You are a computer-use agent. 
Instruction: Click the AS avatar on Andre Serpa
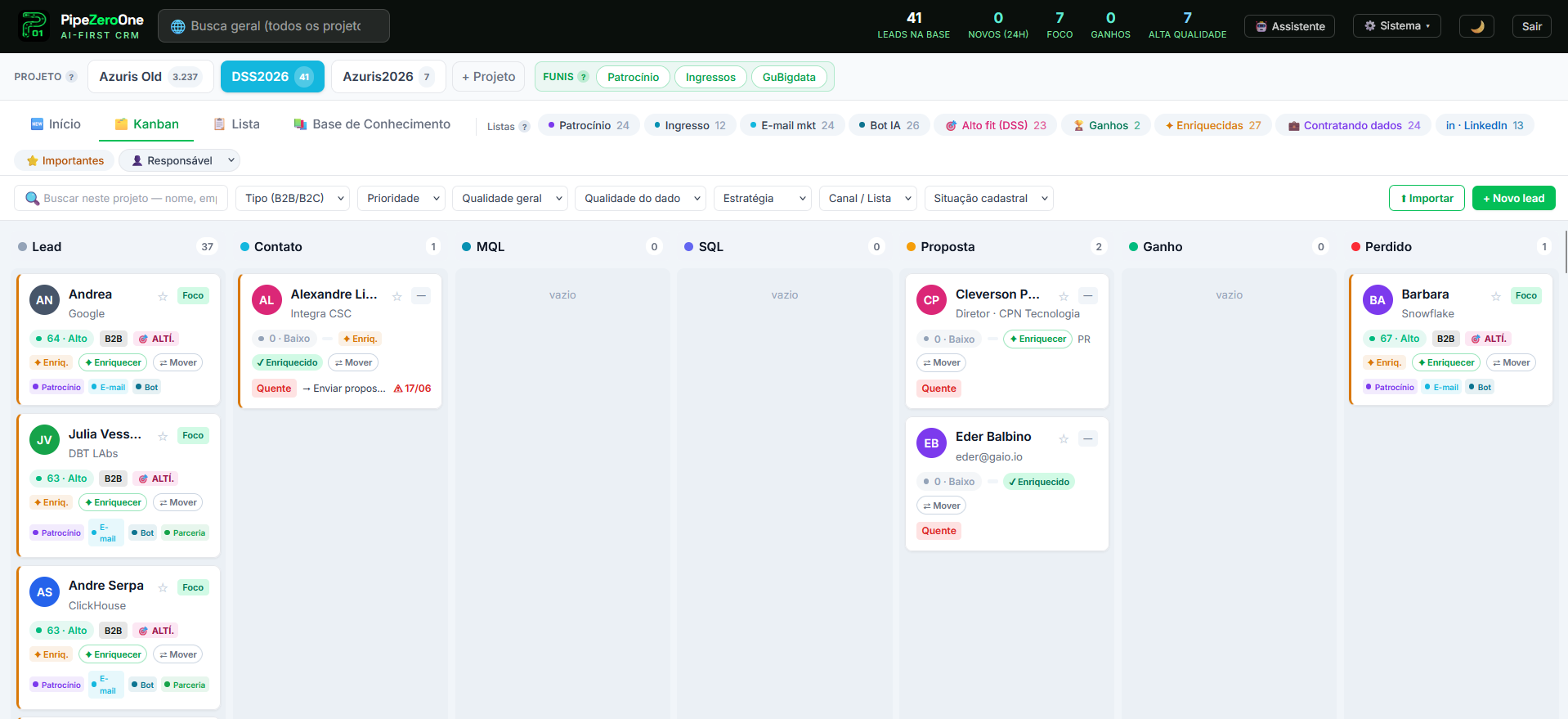[x=44, y=592]
